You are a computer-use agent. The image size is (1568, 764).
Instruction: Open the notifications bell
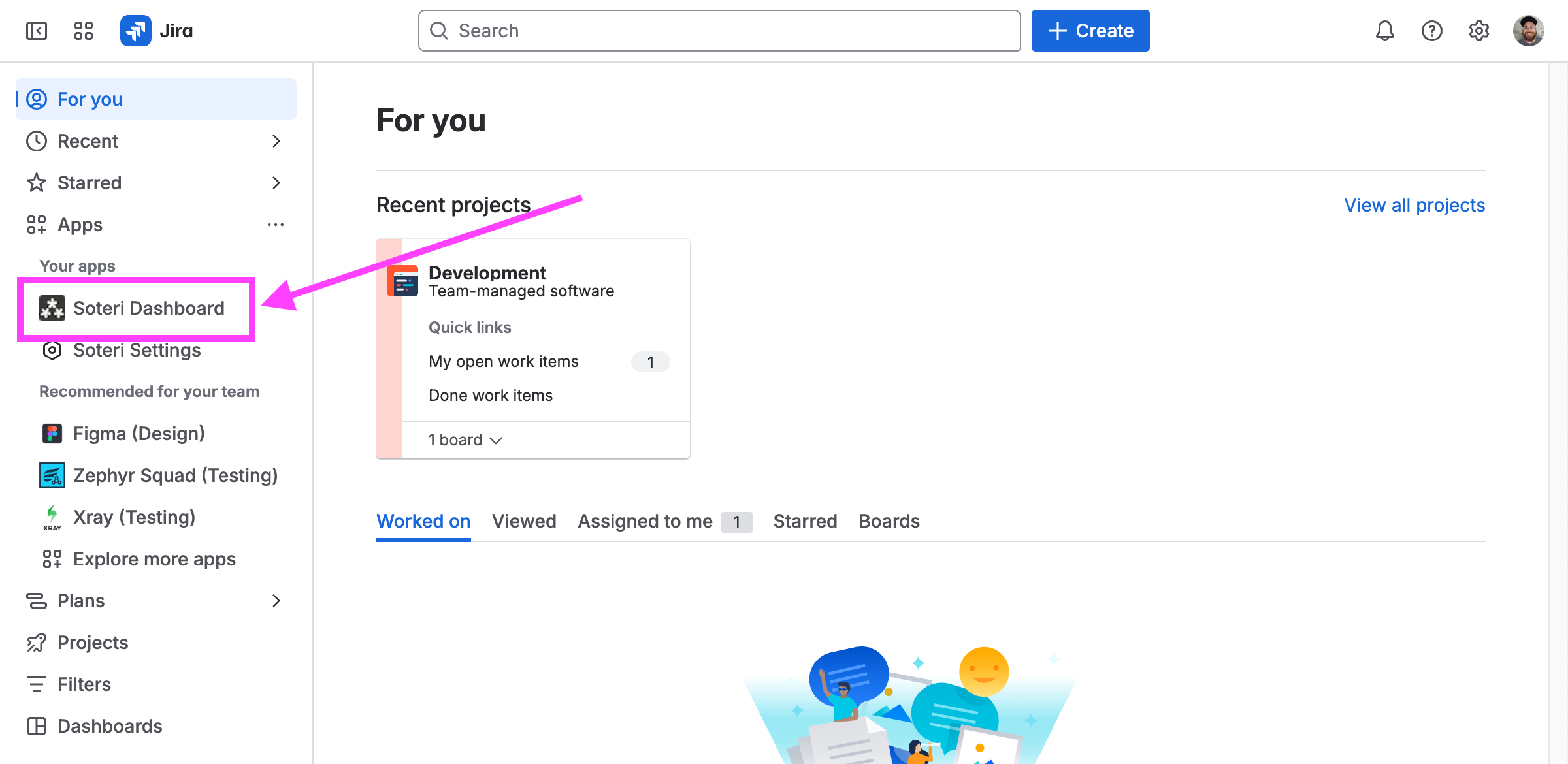pos(1384,31)
